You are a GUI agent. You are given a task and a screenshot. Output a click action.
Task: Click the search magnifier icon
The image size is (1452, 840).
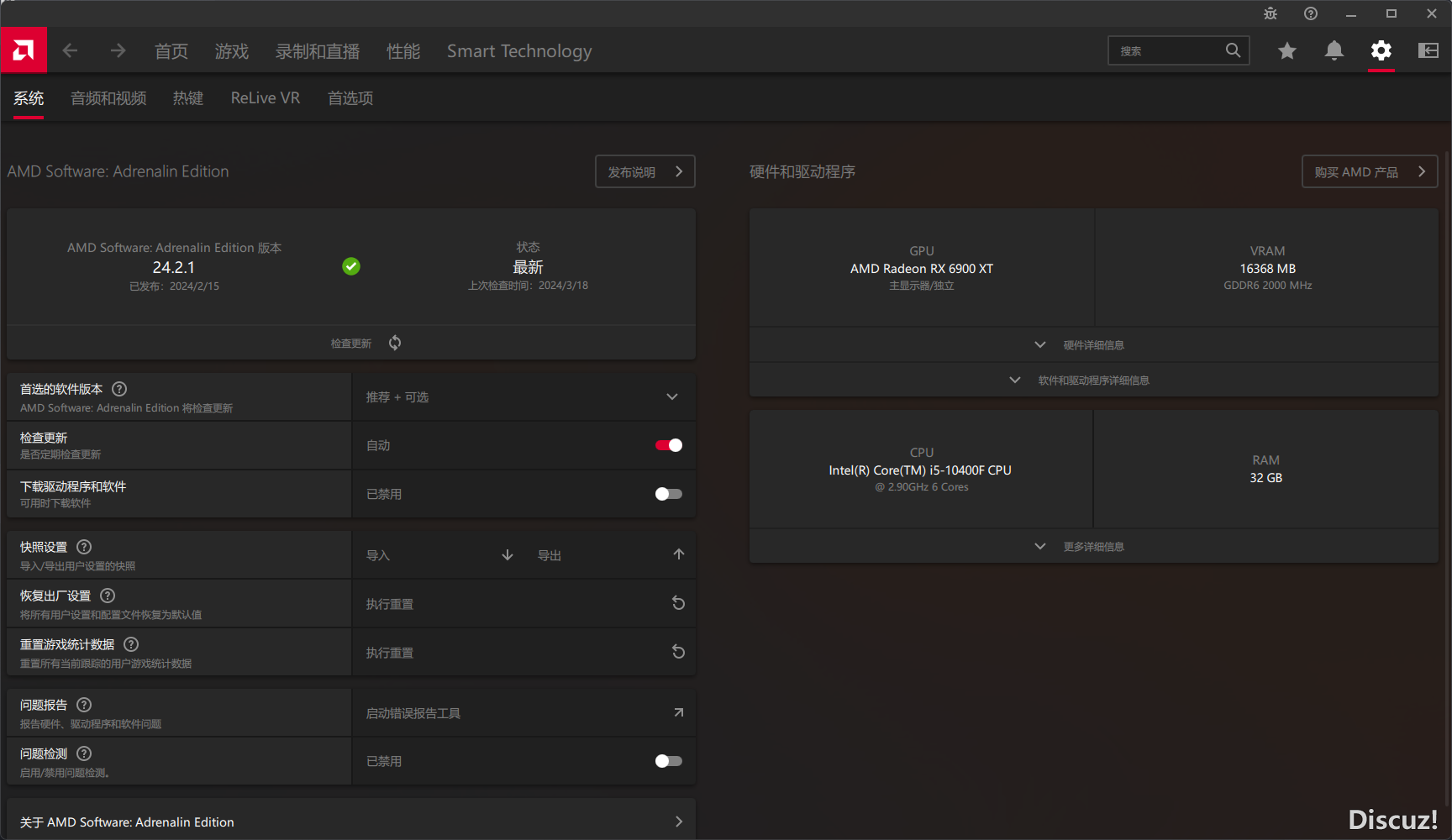coord(1233,50)
